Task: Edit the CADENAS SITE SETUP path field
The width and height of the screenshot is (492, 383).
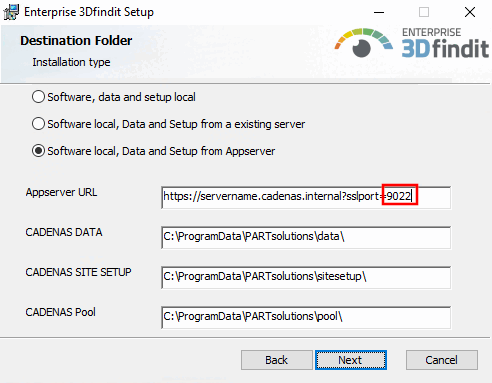Action: [x=306, y=277]
